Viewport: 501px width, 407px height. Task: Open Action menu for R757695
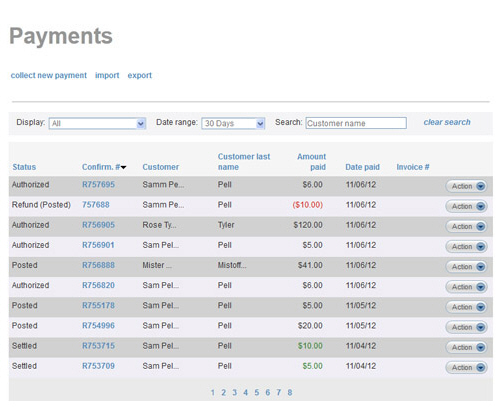tap(466, 186)
